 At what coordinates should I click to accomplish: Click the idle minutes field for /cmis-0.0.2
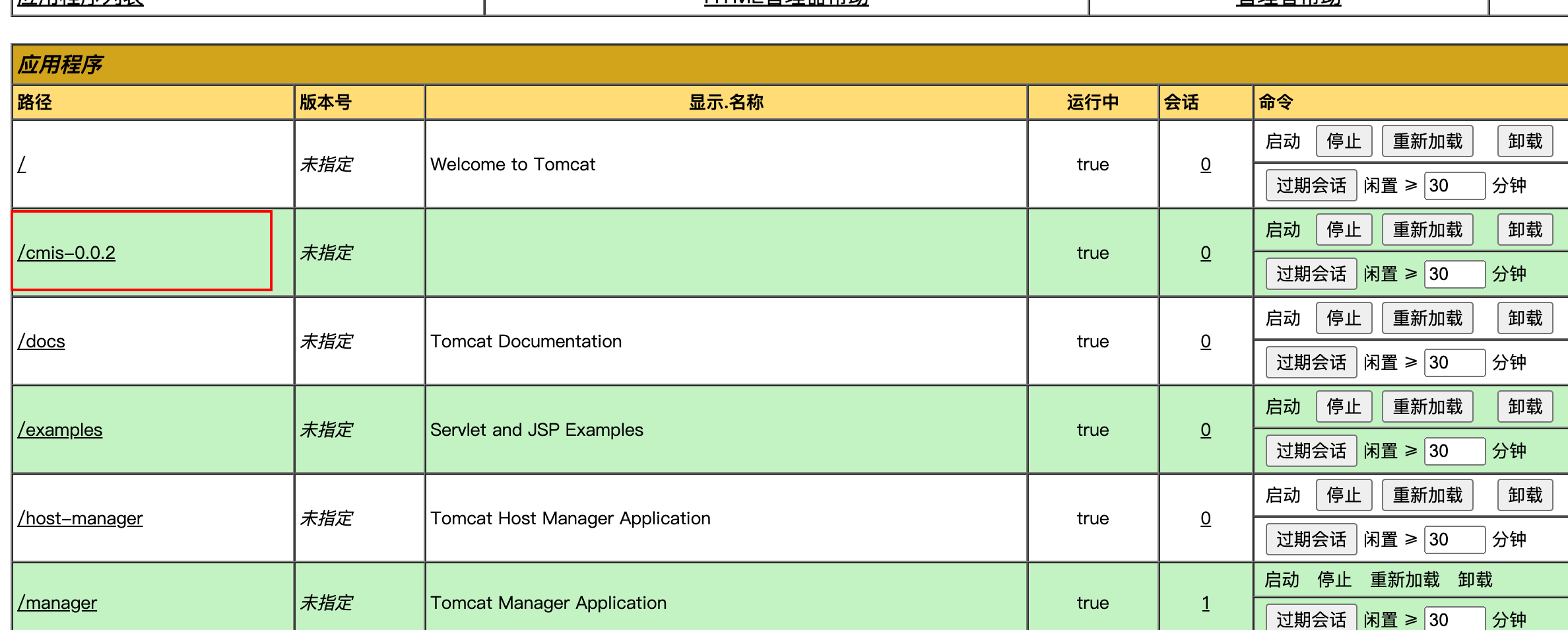click(1455, 274)
